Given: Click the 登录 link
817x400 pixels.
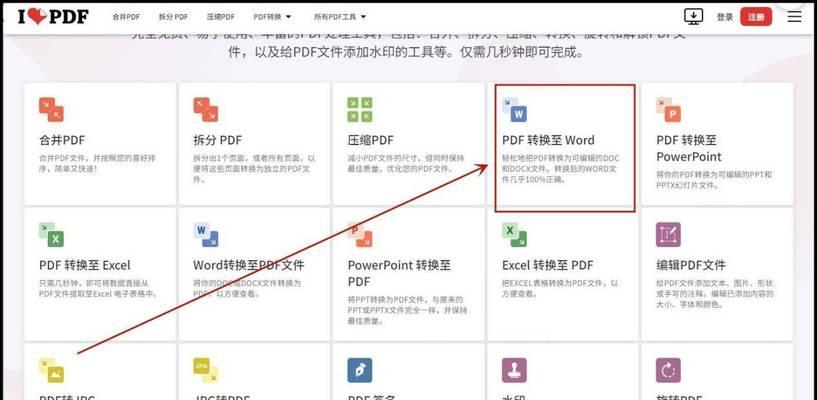Looking at the screenshot, I should [725, 17].
